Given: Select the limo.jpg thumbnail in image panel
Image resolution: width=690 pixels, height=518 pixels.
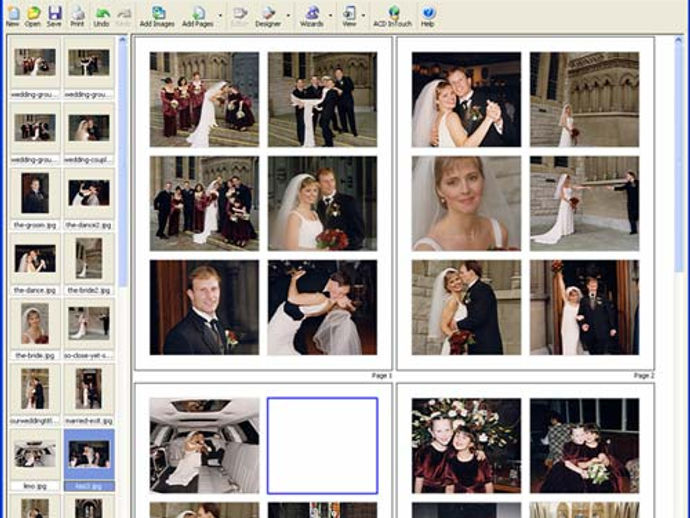Looking at the screenshot, I should click(x=35, y=454).
